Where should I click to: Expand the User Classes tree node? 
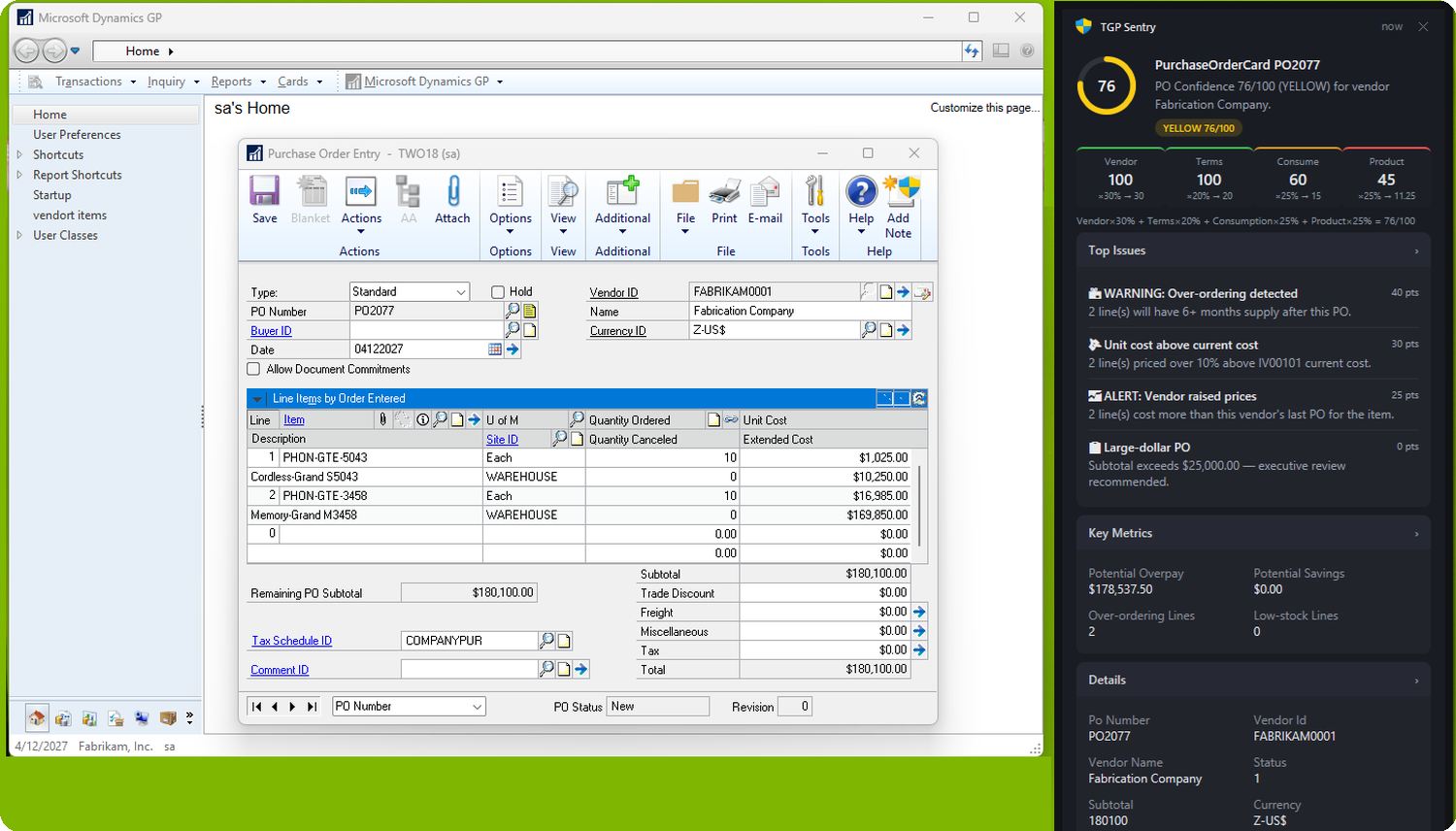tap(19, 235)
